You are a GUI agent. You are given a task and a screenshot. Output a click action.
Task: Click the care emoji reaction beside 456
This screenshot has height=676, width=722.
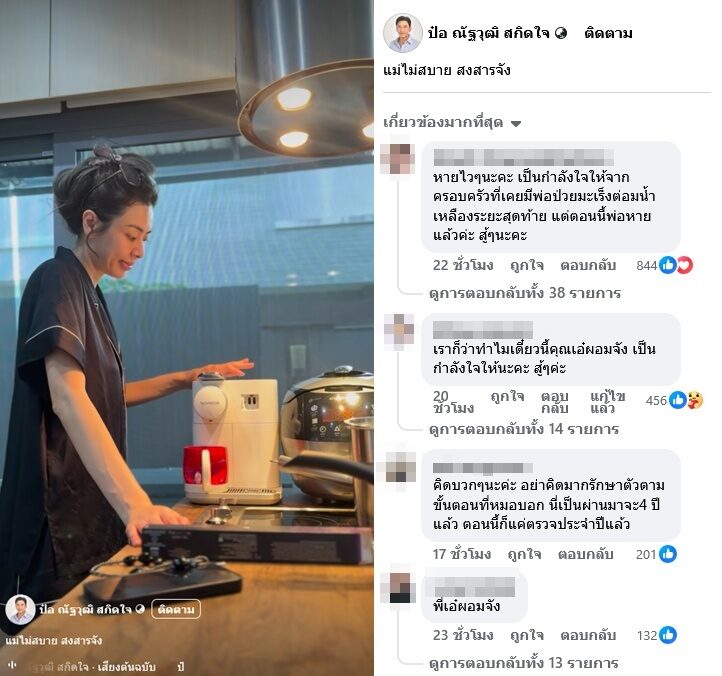click(694, 400)
